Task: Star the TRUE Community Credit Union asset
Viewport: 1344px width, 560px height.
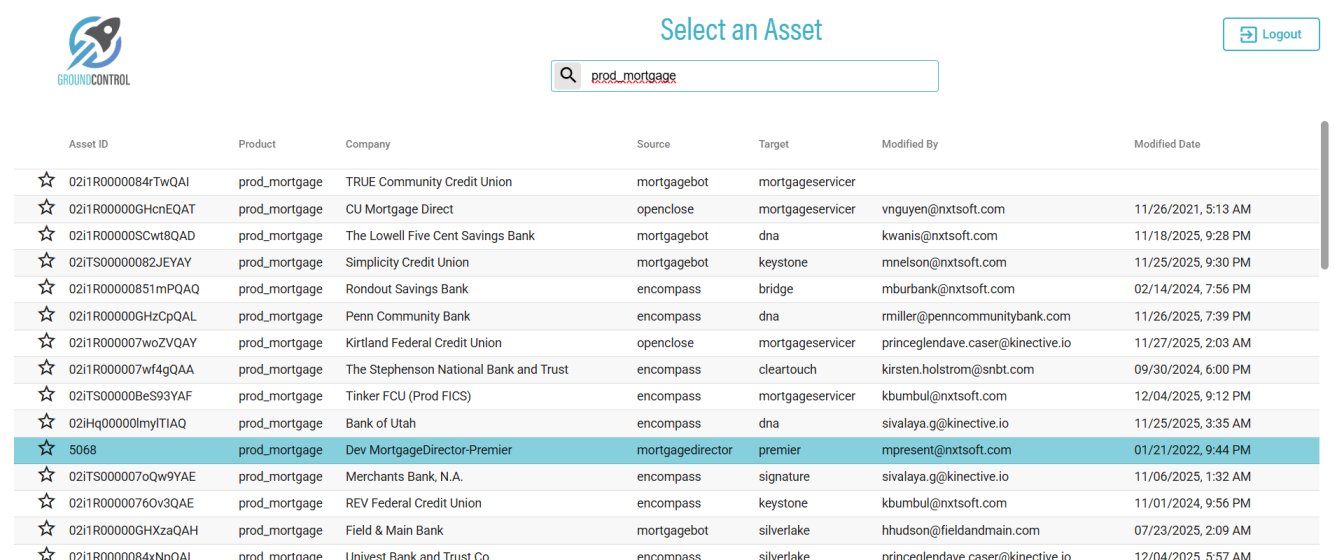Action: pyautogui.click(x=46, y=181)
